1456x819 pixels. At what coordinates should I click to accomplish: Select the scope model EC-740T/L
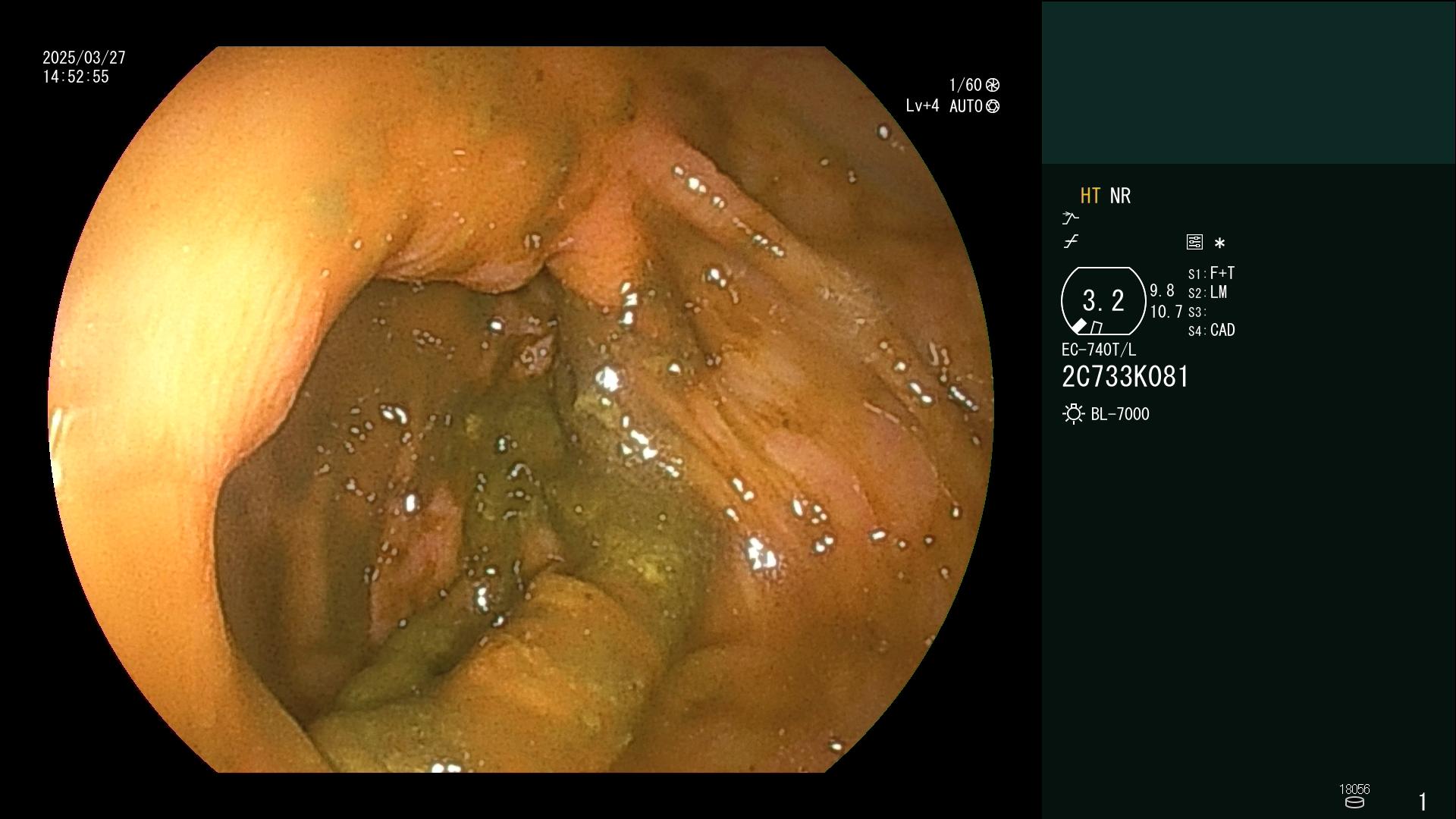(1098, 350)
